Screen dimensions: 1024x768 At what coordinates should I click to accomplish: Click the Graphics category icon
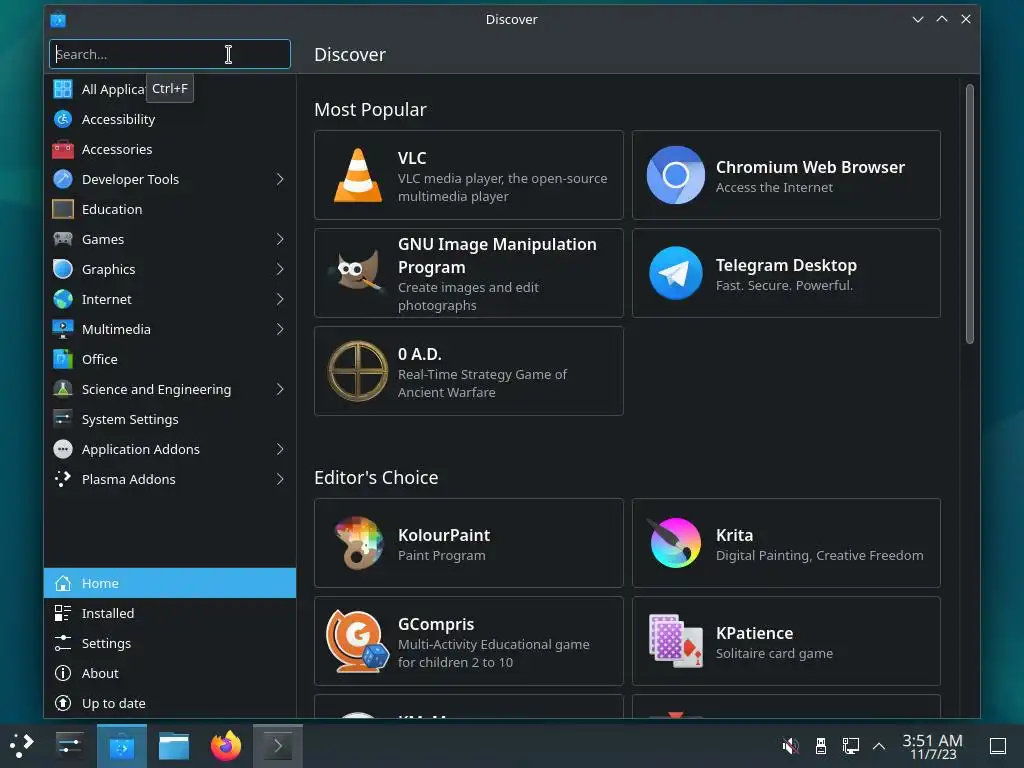[63, 269]
